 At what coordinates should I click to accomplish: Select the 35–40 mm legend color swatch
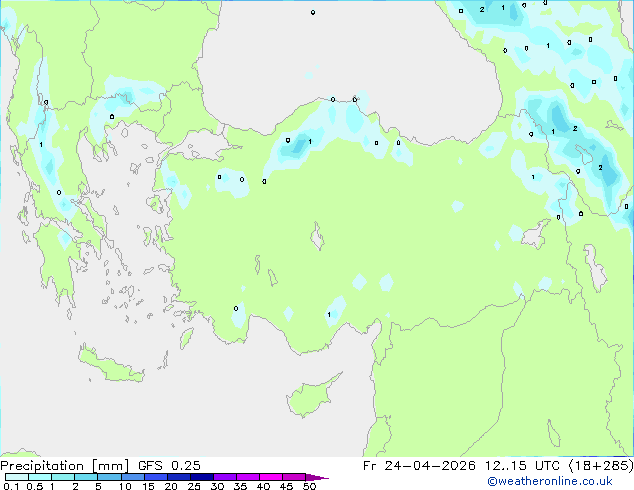point(247,477)
